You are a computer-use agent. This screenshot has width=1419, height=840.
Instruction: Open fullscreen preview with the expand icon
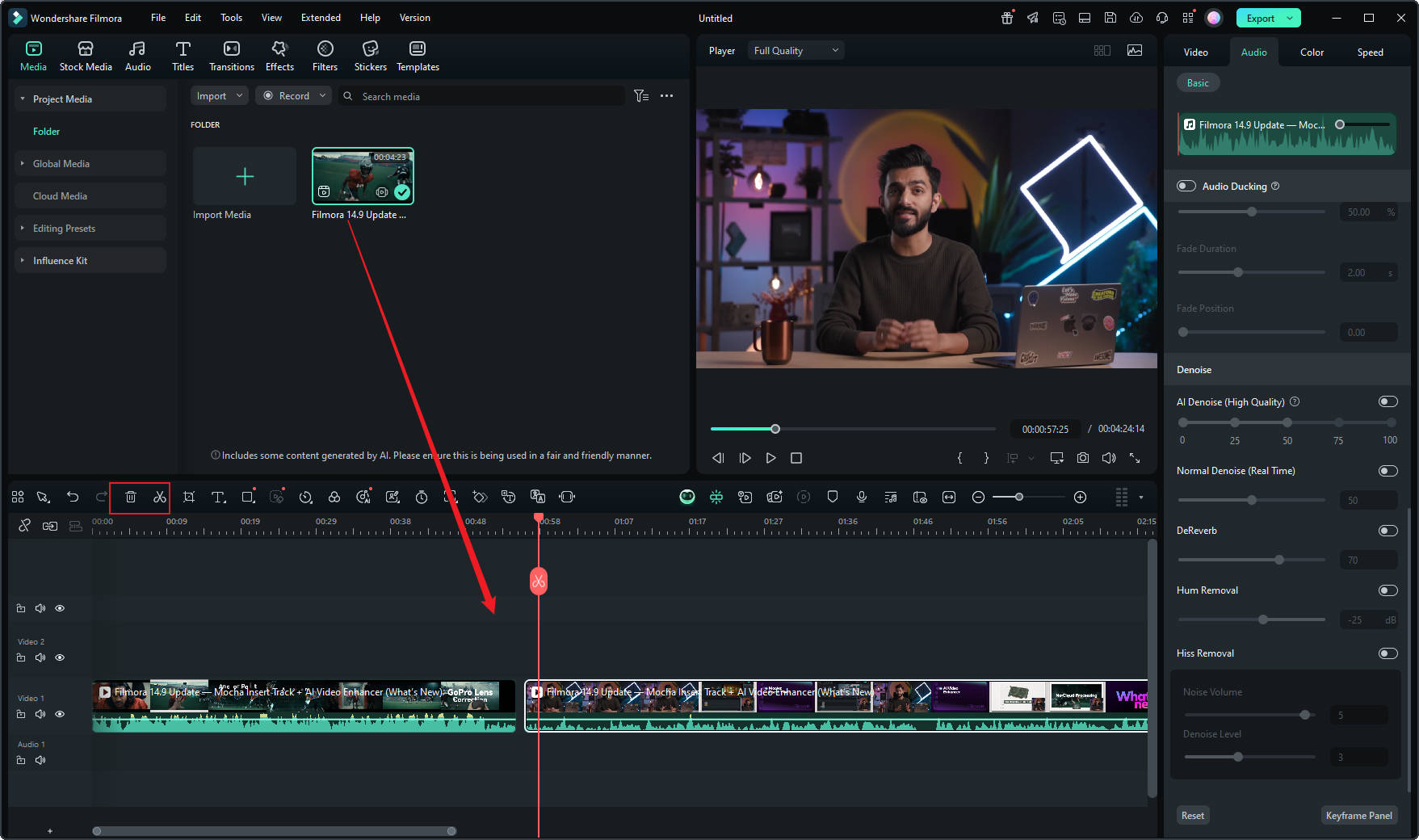(x=1135, y=458)
